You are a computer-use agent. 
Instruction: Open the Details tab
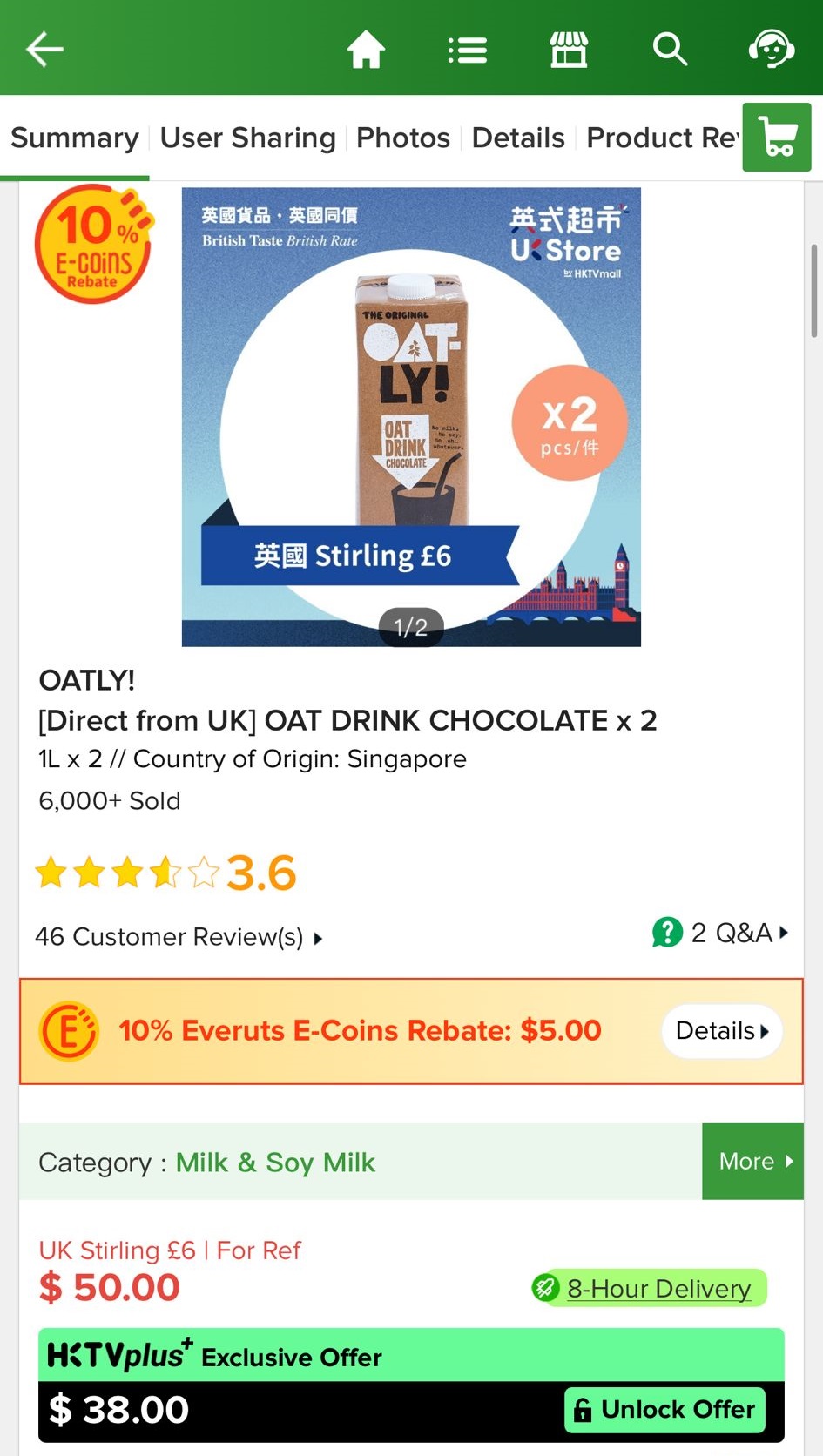tap(518, 138)
